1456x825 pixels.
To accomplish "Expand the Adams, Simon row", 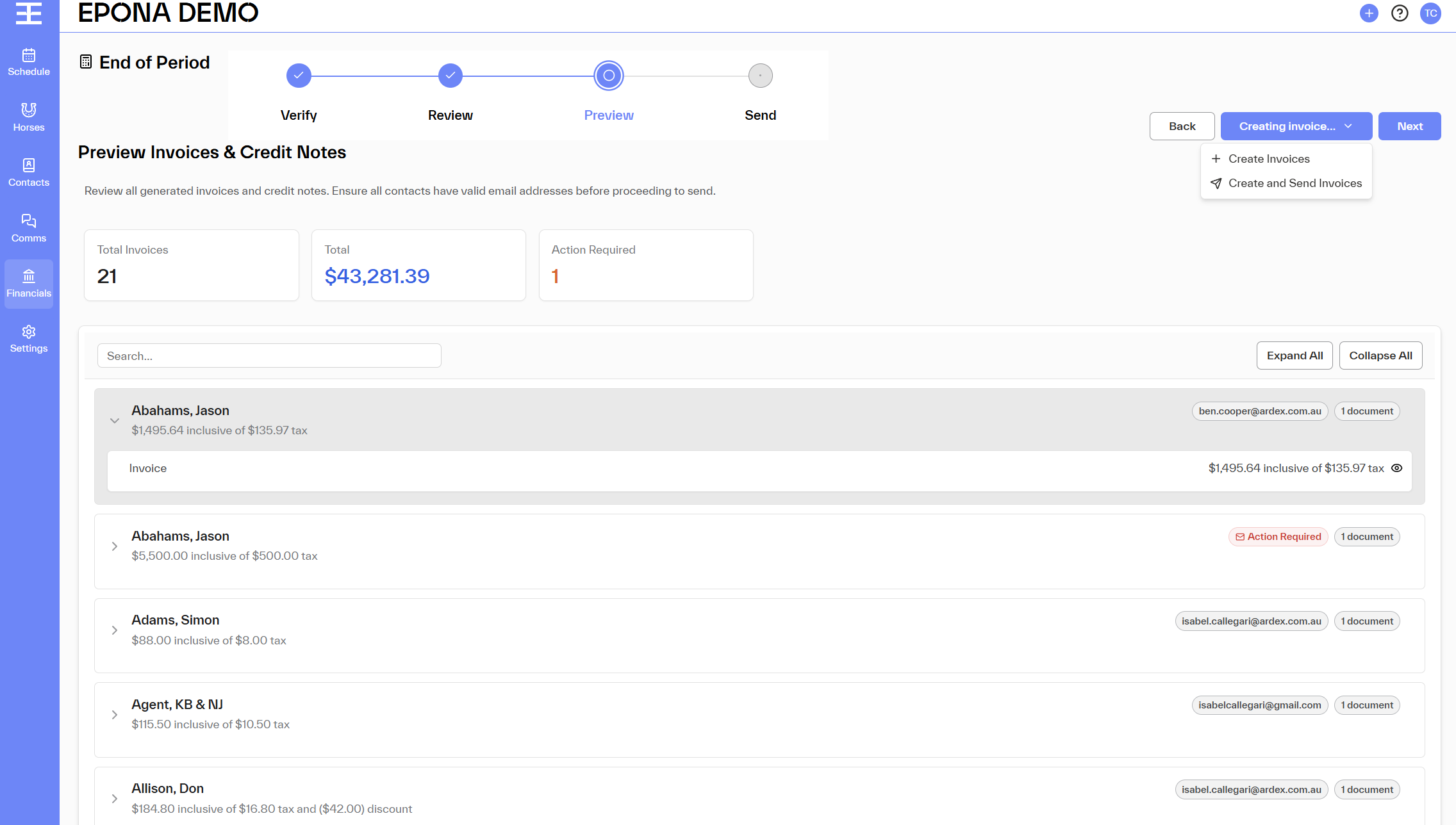I will pos(115,630).
